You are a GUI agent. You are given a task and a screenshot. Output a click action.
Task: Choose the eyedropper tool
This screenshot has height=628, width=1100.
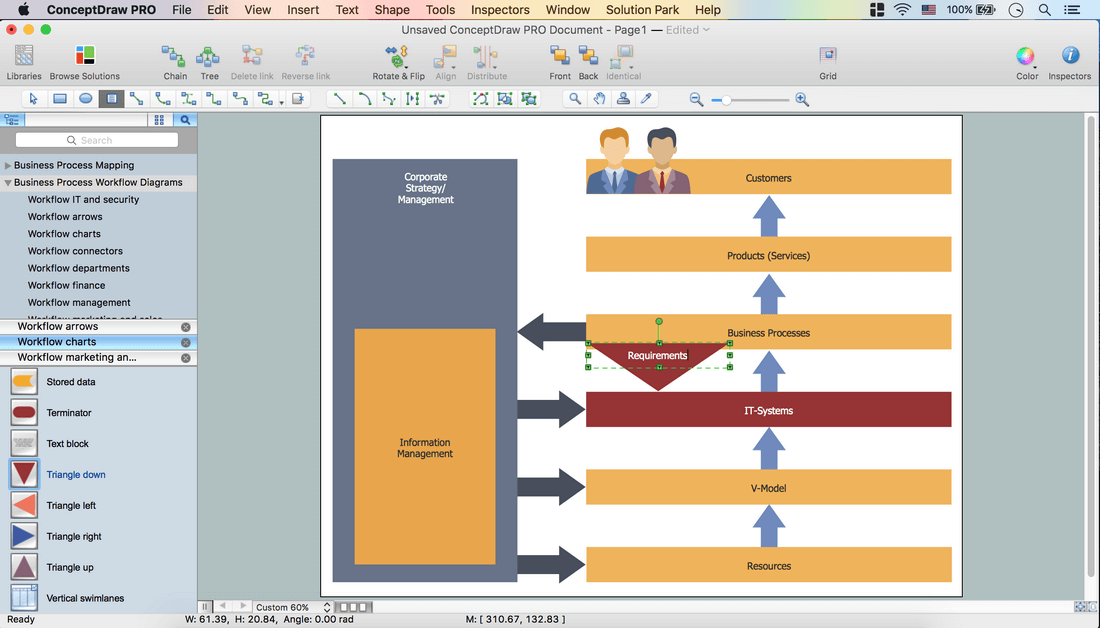coord(646,99)
